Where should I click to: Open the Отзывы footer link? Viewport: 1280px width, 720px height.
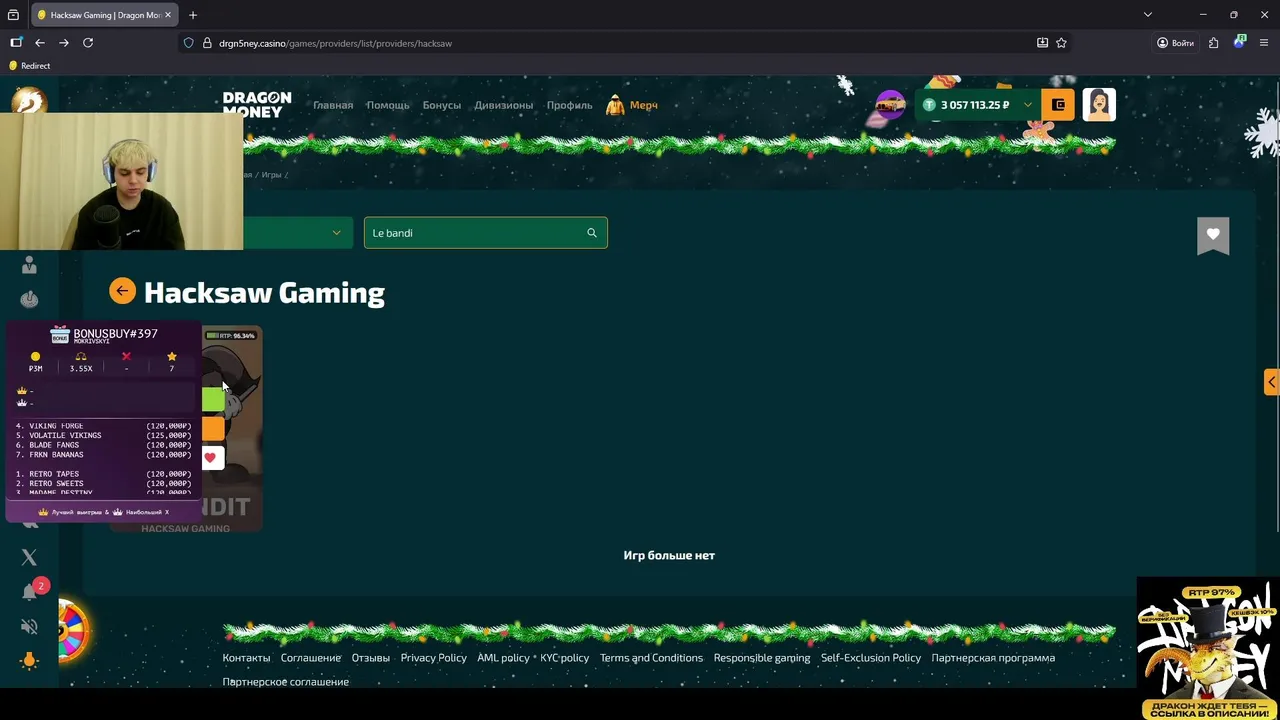(x=371, y=658)
